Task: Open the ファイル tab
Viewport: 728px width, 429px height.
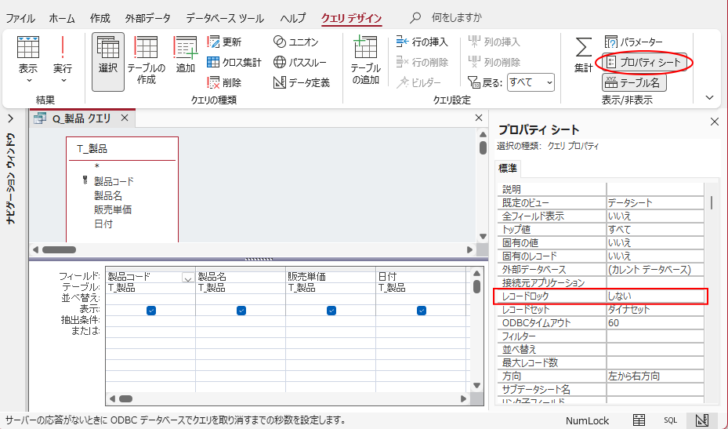Action: click(x=20, y=19)
